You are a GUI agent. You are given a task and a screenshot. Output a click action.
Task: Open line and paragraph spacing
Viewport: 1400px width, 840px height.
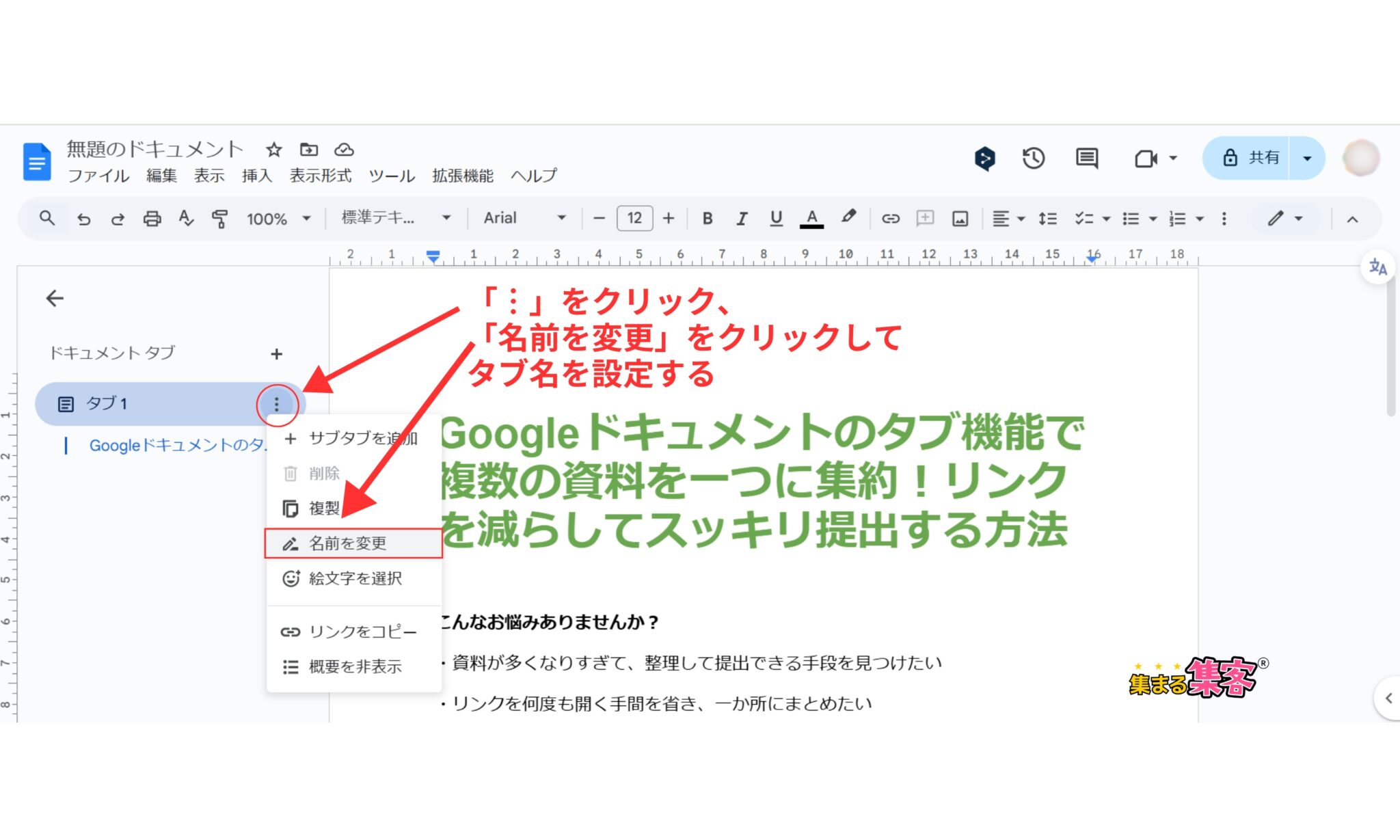(1047, 219)
